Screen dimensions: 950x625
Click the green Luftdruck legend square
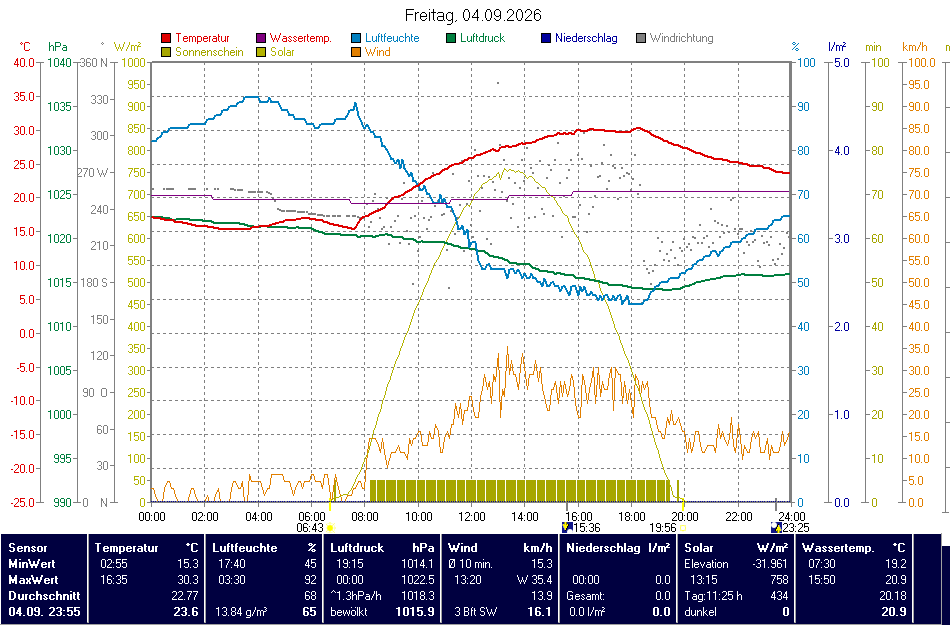[451, 38]
